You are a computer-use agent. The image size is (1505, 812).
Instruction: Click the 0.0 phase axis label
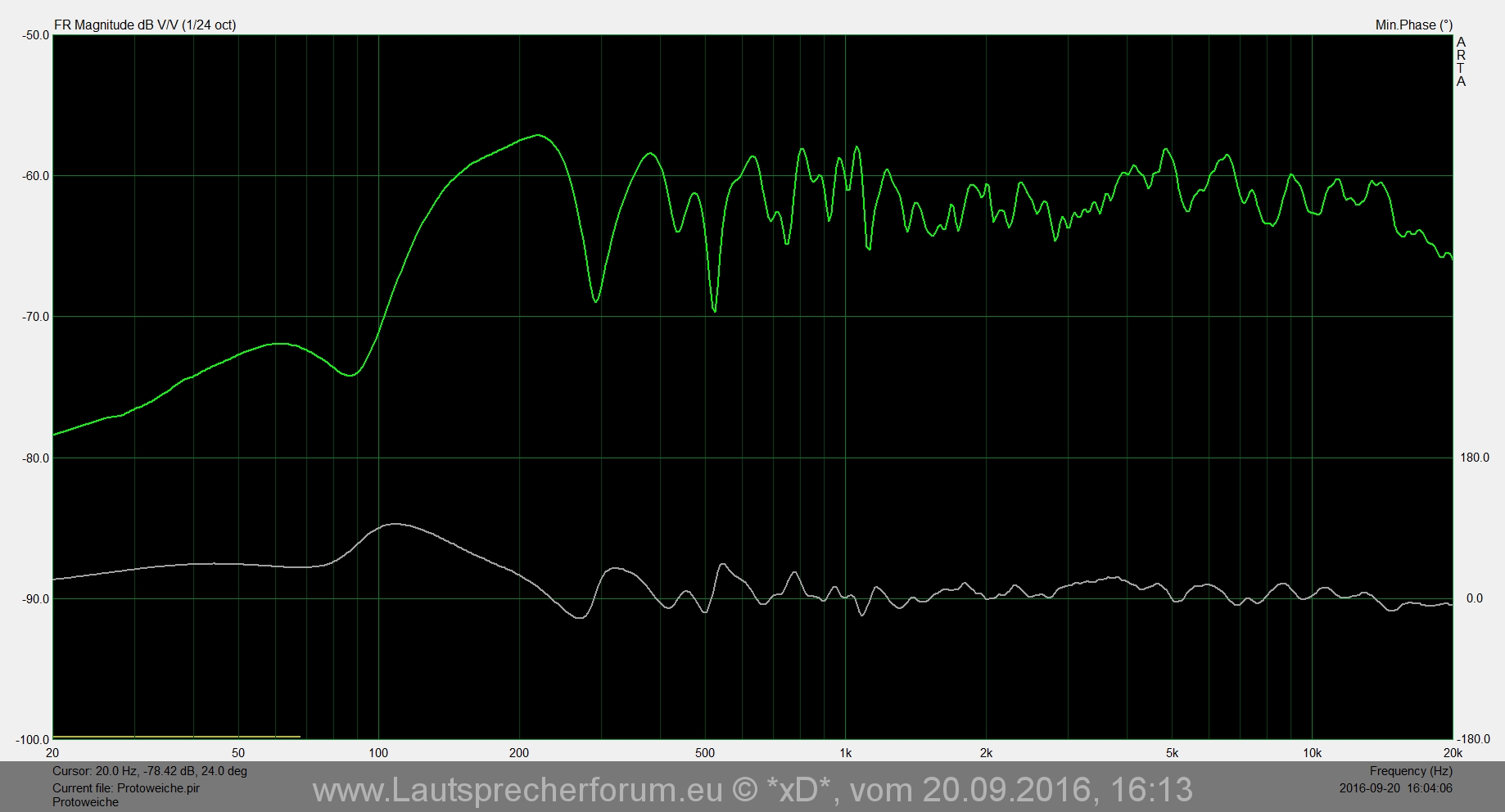coord(1474,598)
